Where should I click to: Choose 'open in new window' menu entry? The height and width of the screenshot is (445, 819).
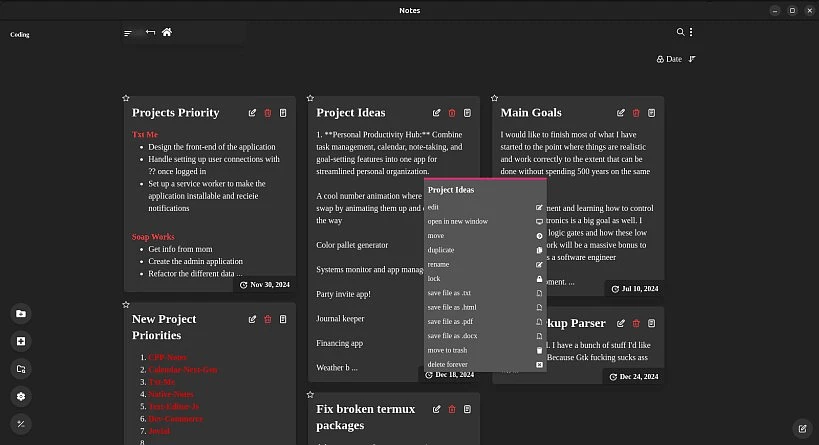[485, 221]
